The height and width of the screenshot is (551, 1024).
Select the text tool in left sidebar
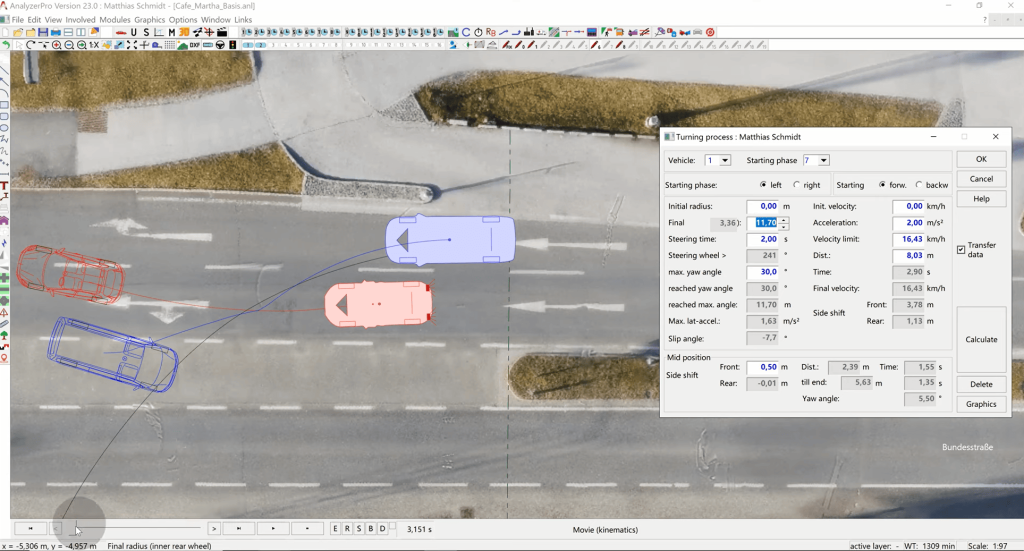[x=5, y=185]
